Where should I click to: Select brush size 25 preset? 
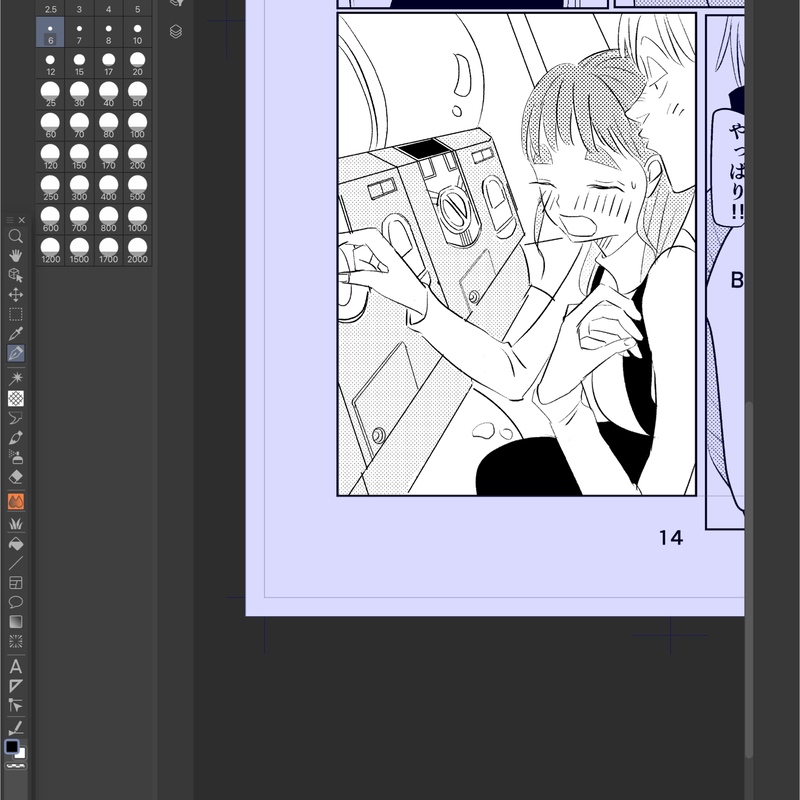[x=50, y=94]
